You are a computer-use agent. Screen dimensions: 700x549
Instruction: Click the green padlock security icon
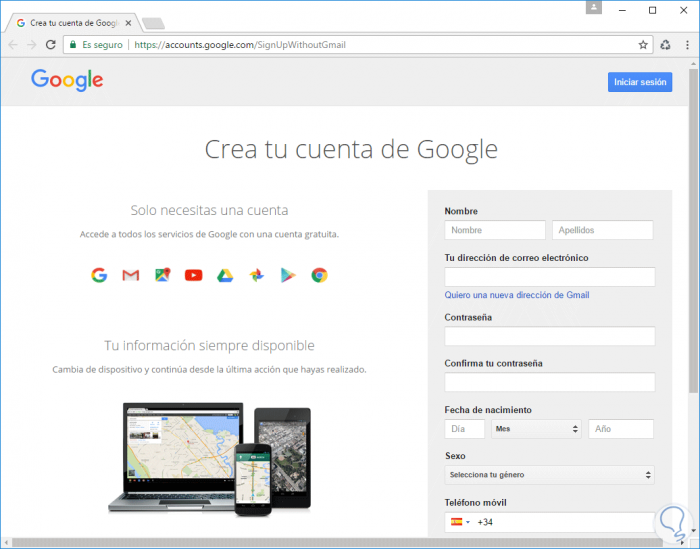coord(73,44)
